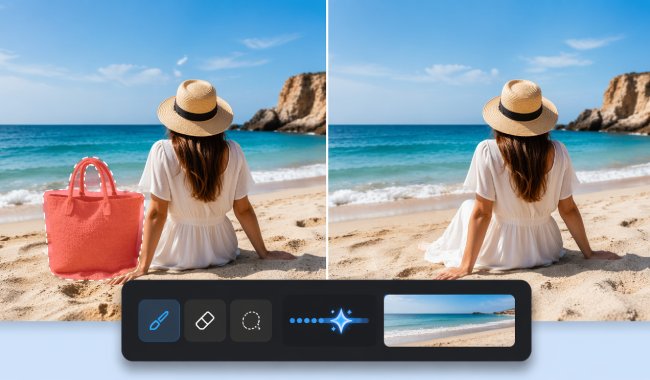
Task: Click the straw hat in the right image
Action: (x=520, y=109)
